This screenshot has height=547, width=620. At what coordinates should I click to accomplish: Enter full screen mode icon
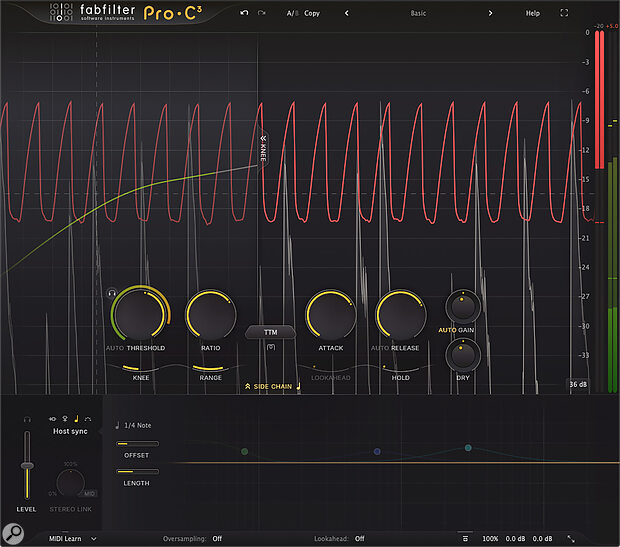(x=564, y=13)
